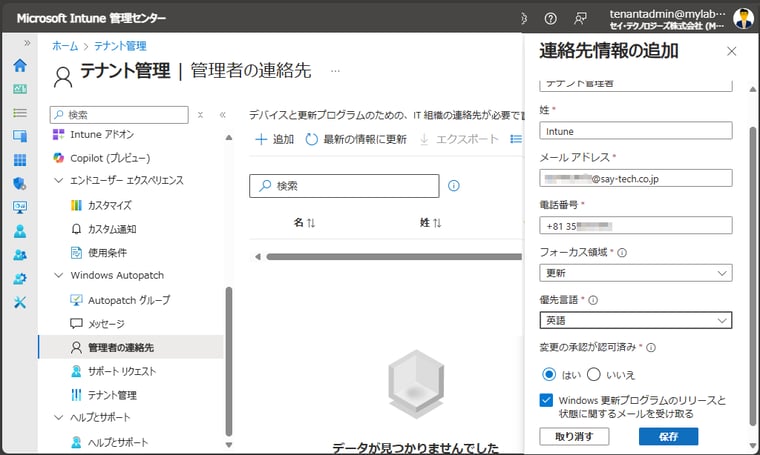
Task: Open Endpoint security shield icon
Action: [x=20, y=184]
